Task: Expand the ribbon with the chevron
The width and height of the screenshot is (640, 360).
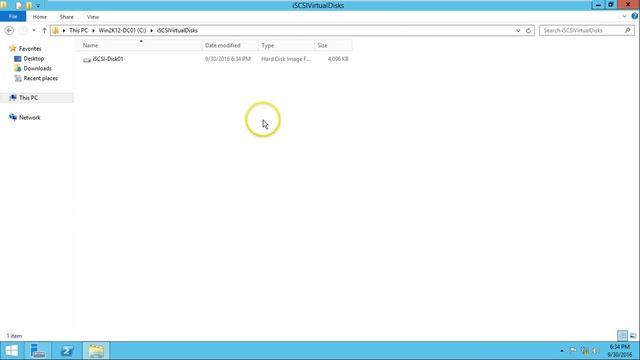Action: click(x=624, y=16)
